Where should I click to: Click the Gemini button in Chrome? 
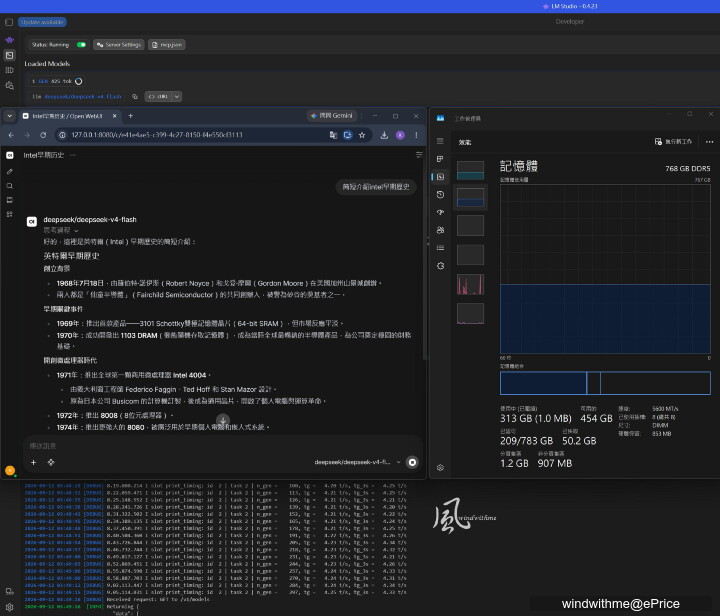pos(332,116)
